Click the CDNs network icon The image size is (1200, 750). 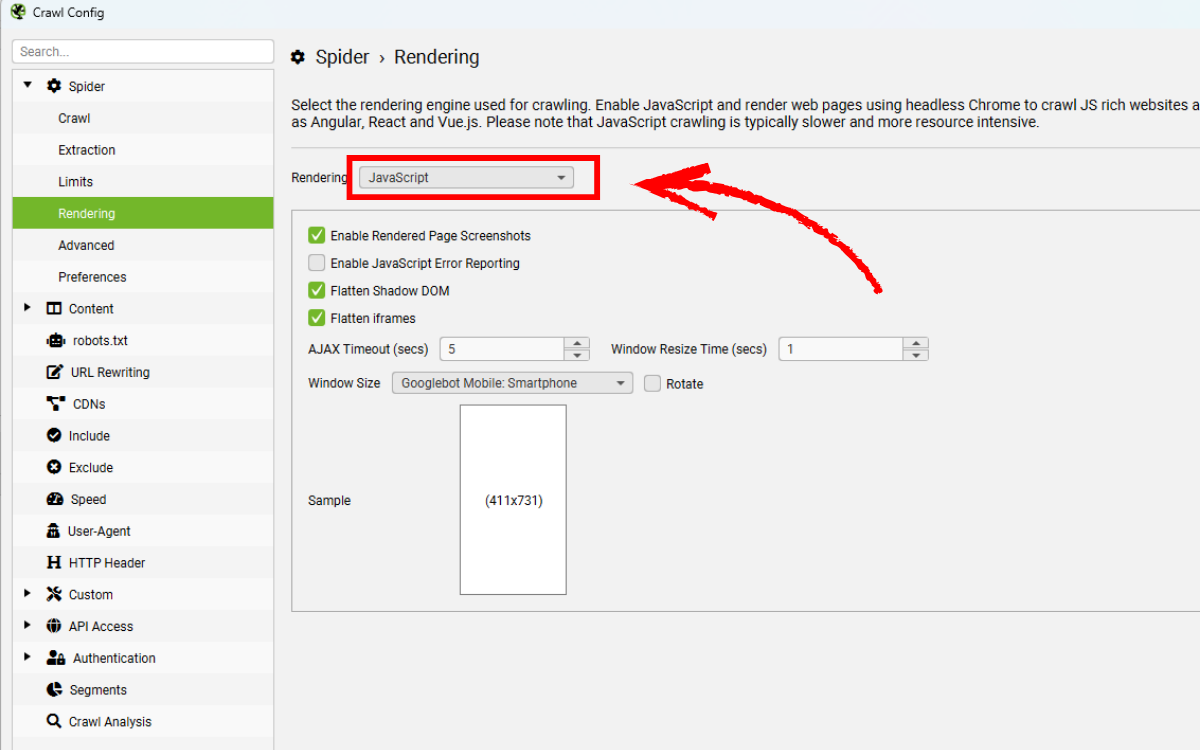coord(55,404)
